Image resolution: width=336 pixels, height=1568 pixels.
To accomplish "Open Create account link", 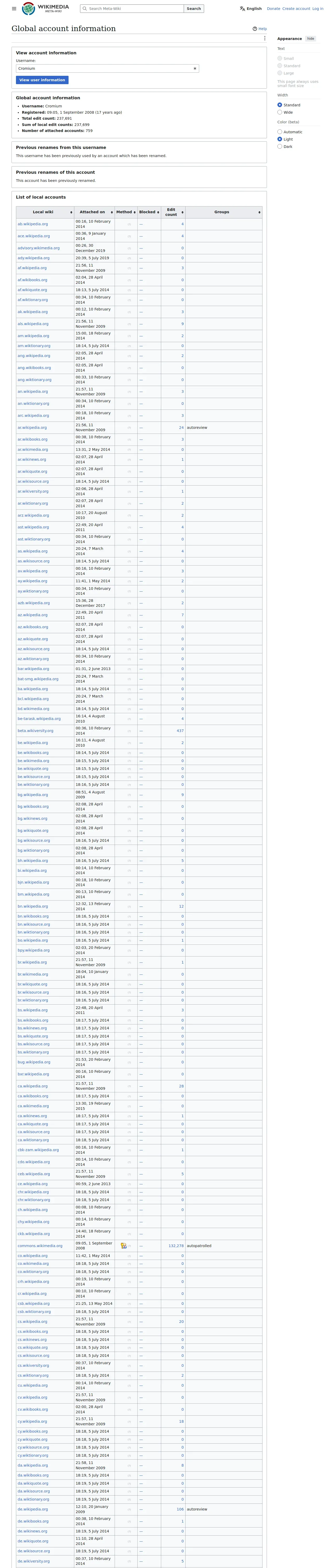I will (296, 9).
